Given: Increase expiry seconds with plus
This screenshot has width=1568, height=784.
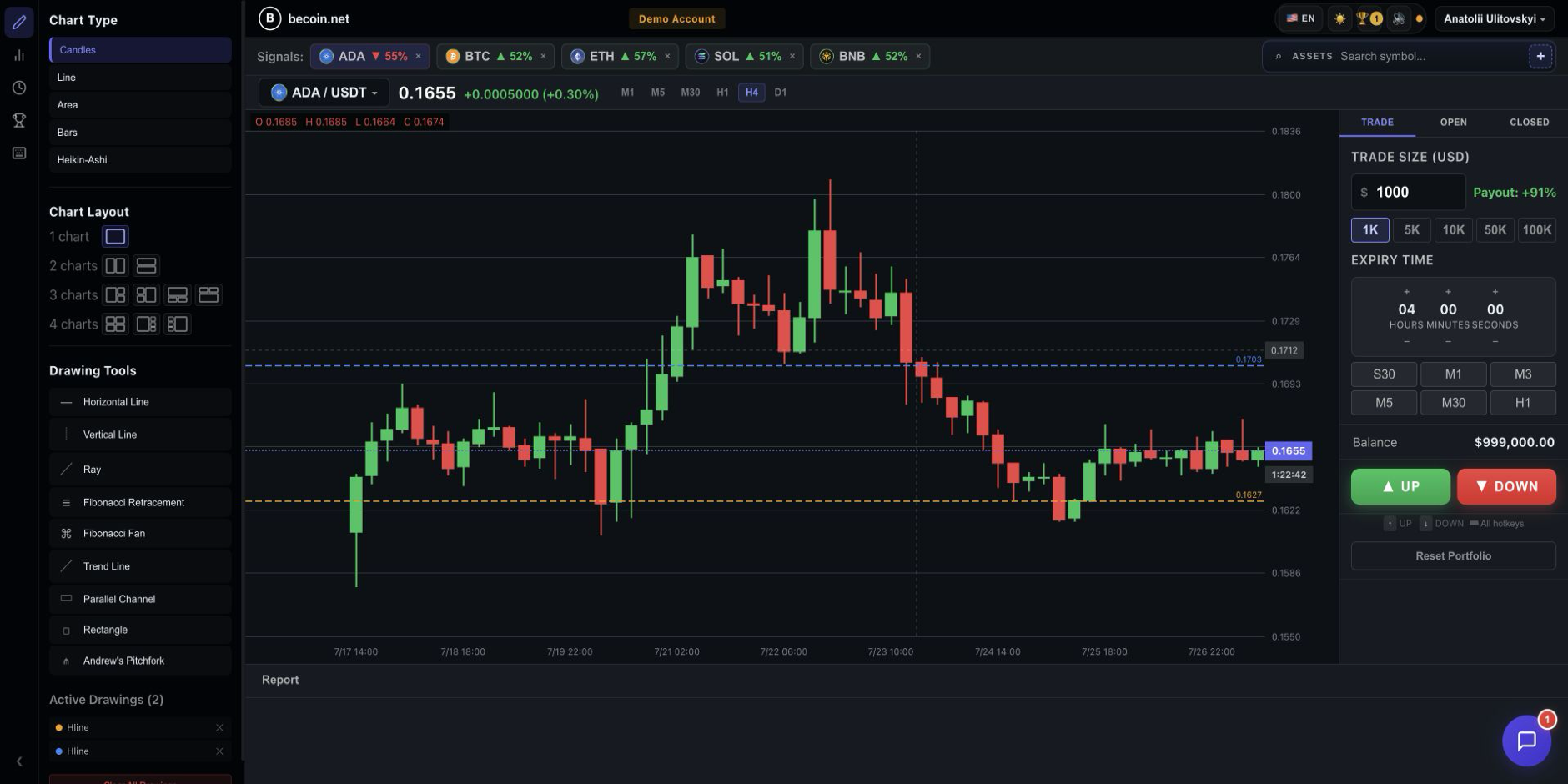Looking at the screenshot, I should (x=1495, y=292).
